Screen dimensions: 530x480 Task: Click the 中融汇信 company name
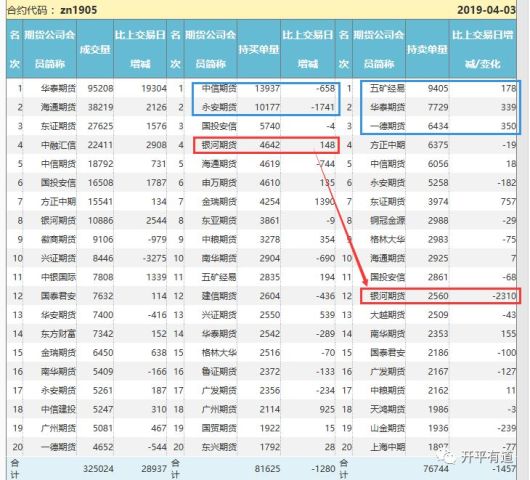58,145
